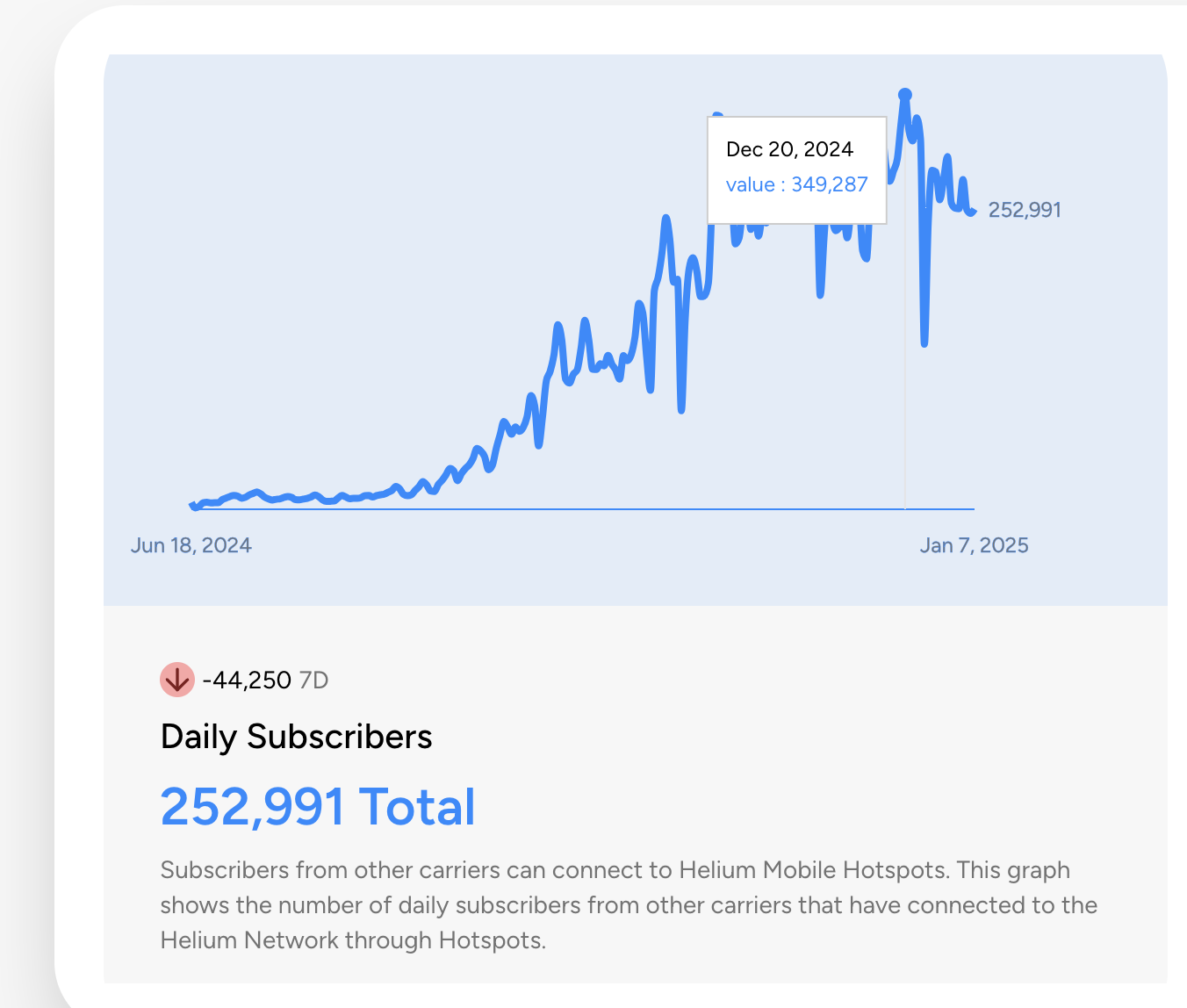The height and width of the screenshot is (1008, 1187).
Task: Click the red downward arrow icon
Action: point(177,680)
